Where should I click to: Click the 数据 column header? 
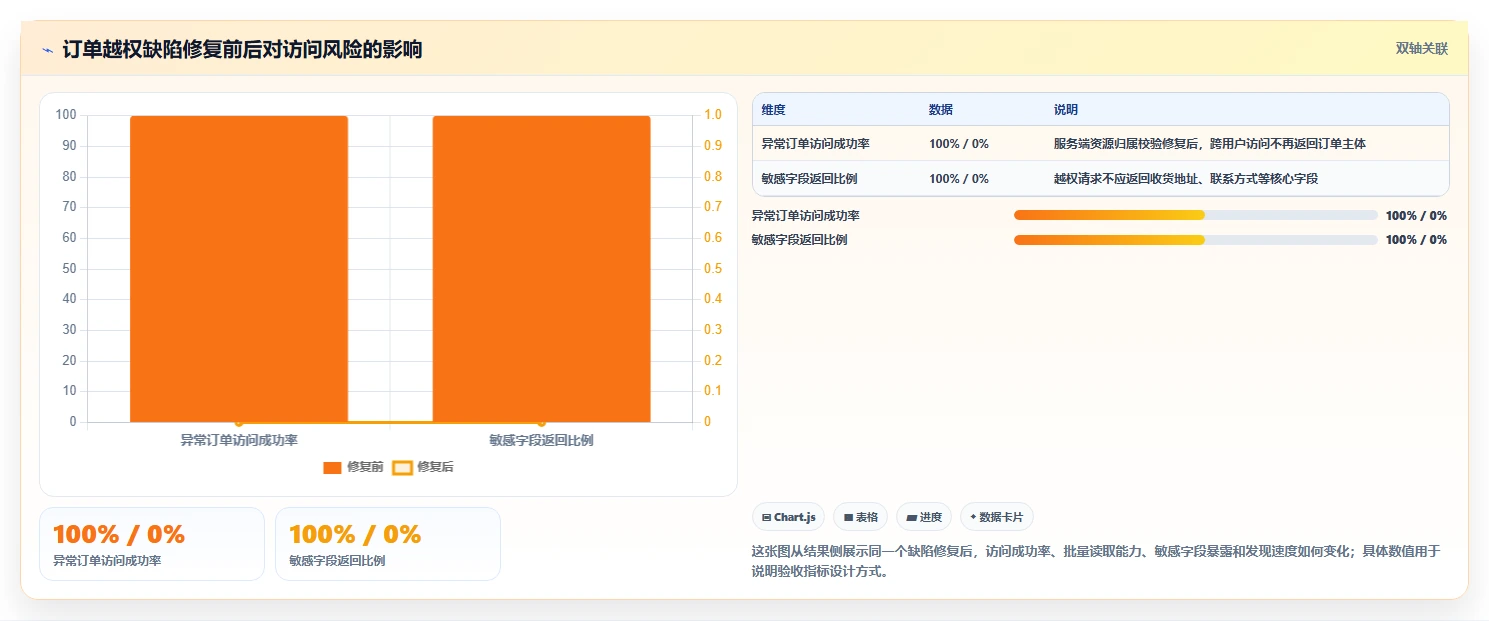[941, 110]
